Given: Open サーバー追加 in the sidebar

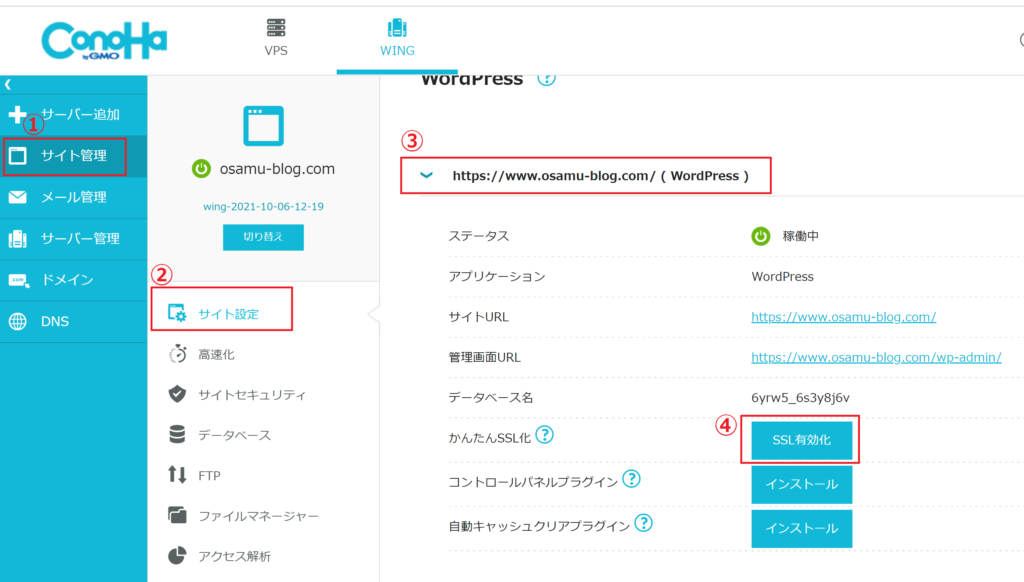Looking at the screenshot, I should [x=73, y=114].
